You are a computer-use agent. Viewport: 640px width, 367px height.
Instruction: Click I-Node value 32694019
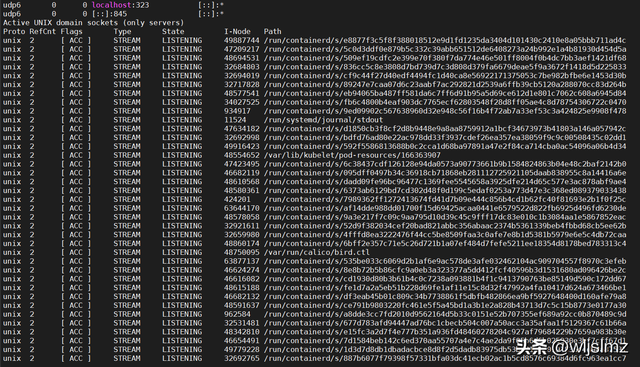[x=242, y=76]
